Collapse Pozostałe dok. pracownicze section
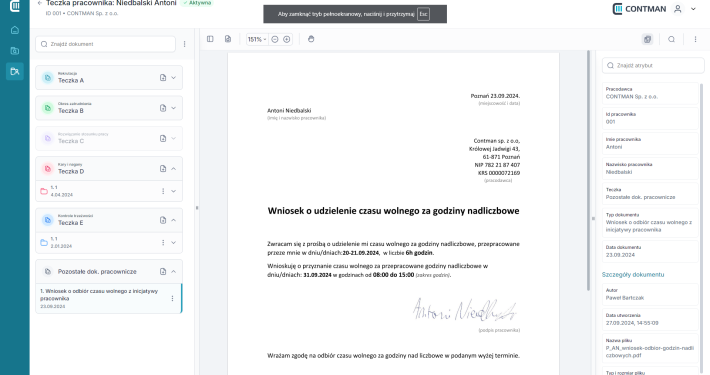The height and width of the screenshot is (375, 710). (173, 271)
